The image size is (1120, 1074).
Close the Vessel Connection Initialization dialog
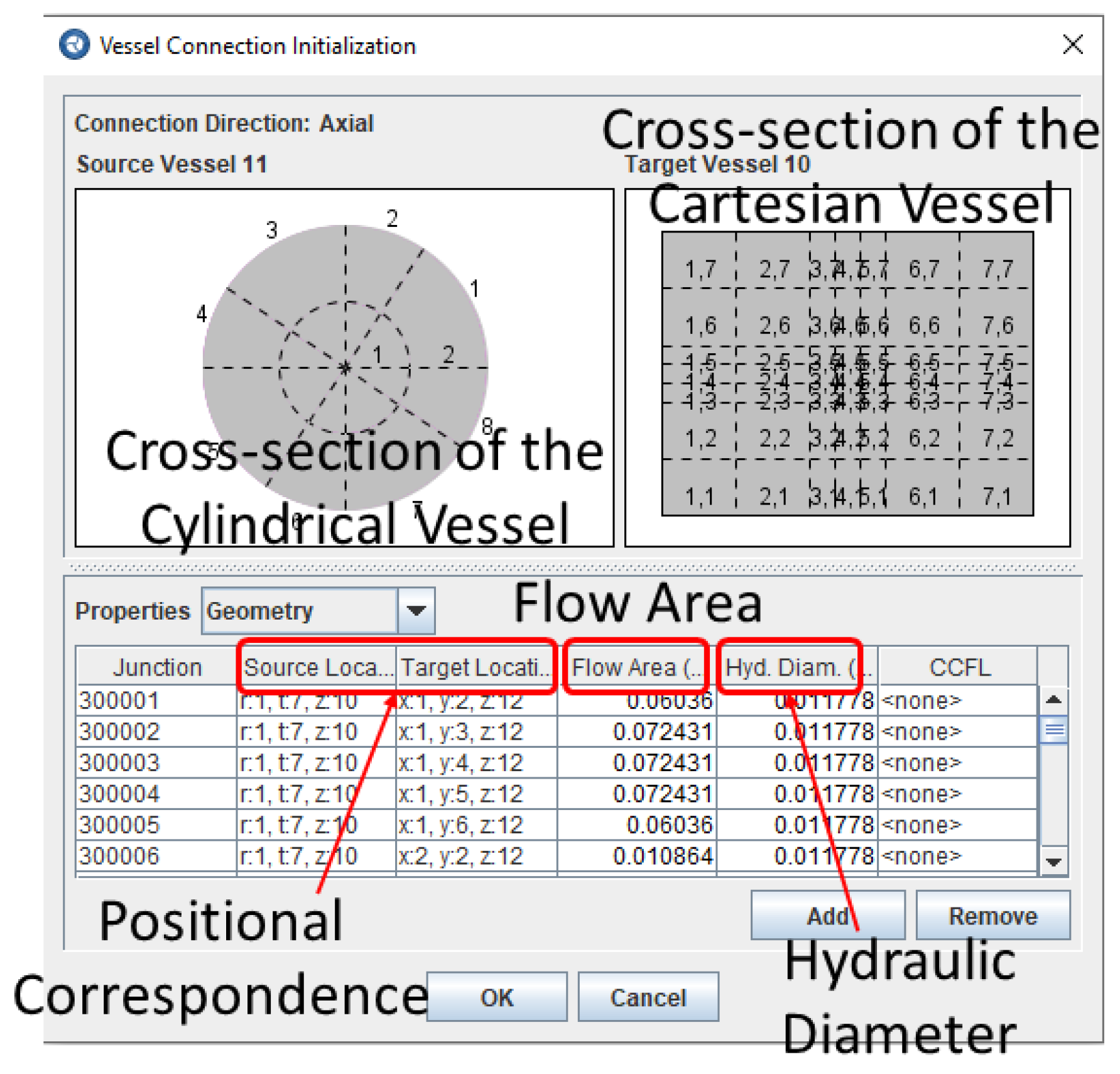[1072, 45]
